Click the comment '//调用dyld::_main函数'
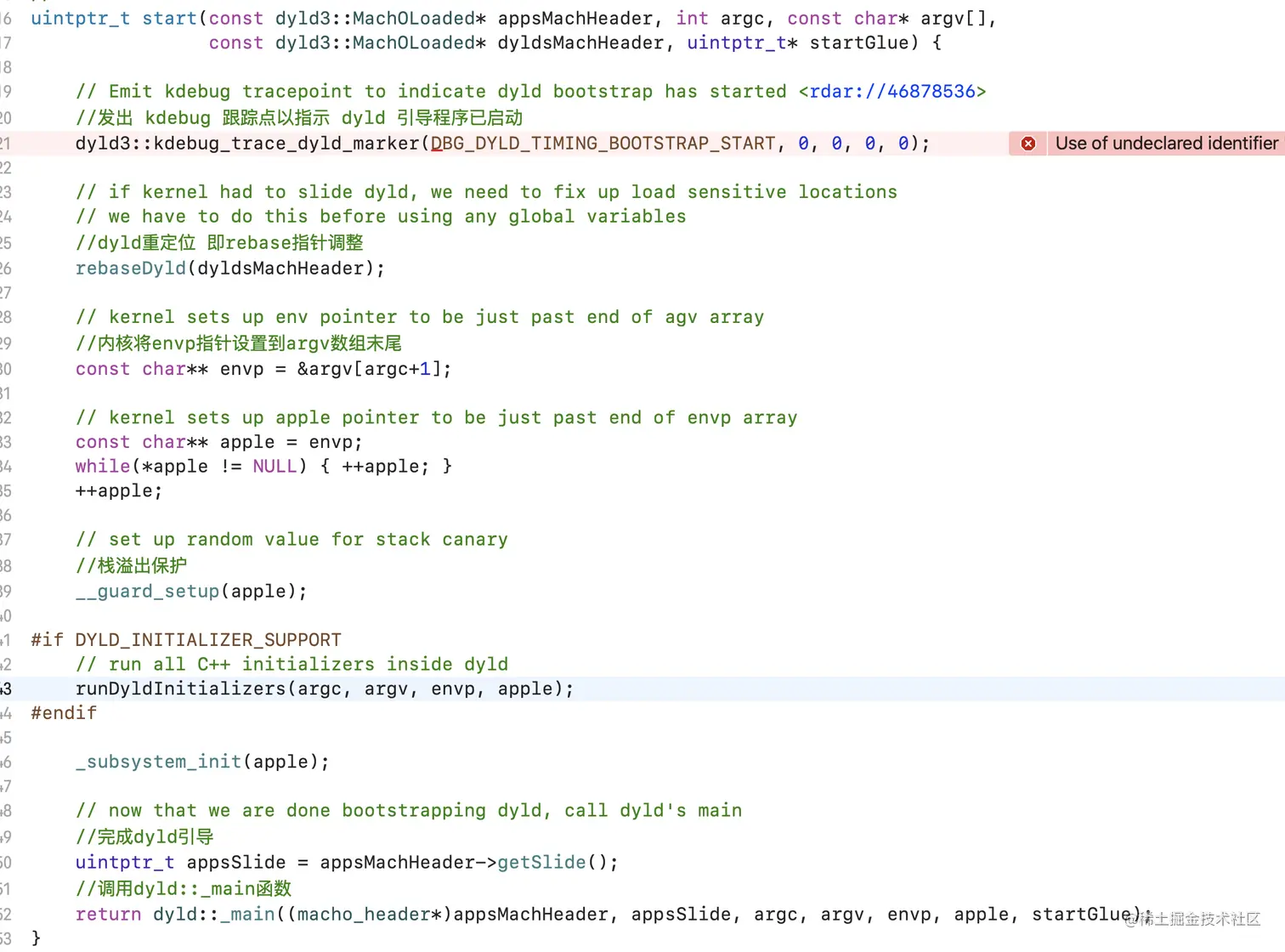The height and width of the screenshot is (952, 1285). pyautogui.click(x=184, y=889)
